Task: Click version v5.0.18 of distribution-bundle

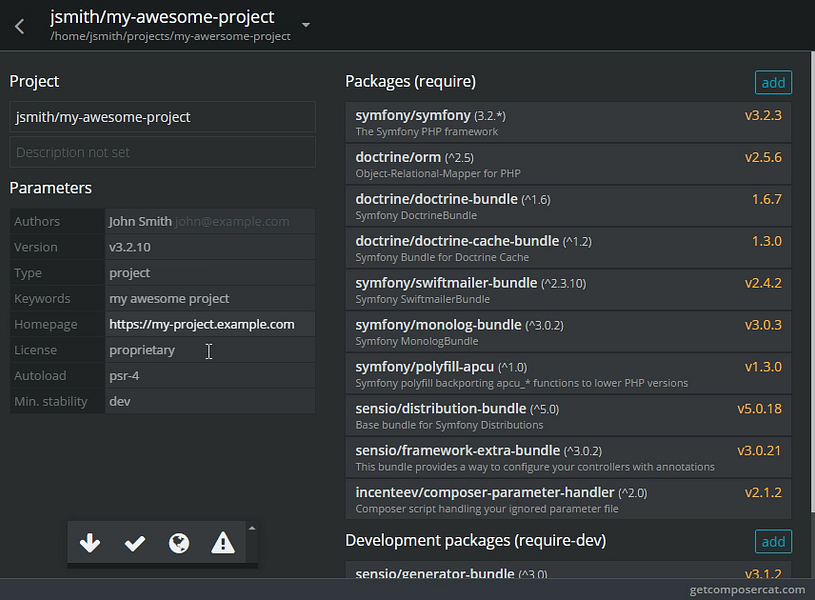Action: click(759, 409)
